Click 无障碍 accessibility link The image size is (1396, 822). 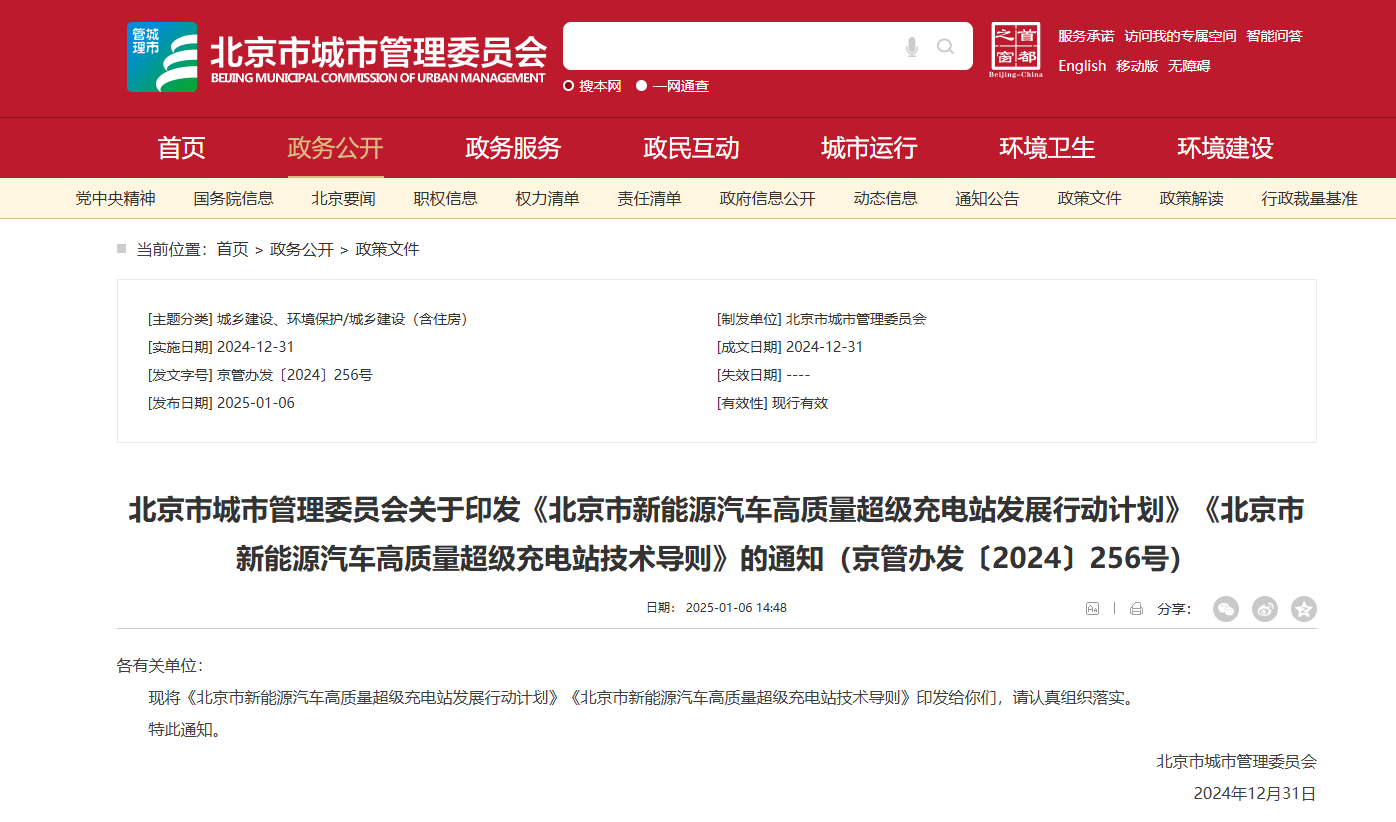[x=1189, y=66]
